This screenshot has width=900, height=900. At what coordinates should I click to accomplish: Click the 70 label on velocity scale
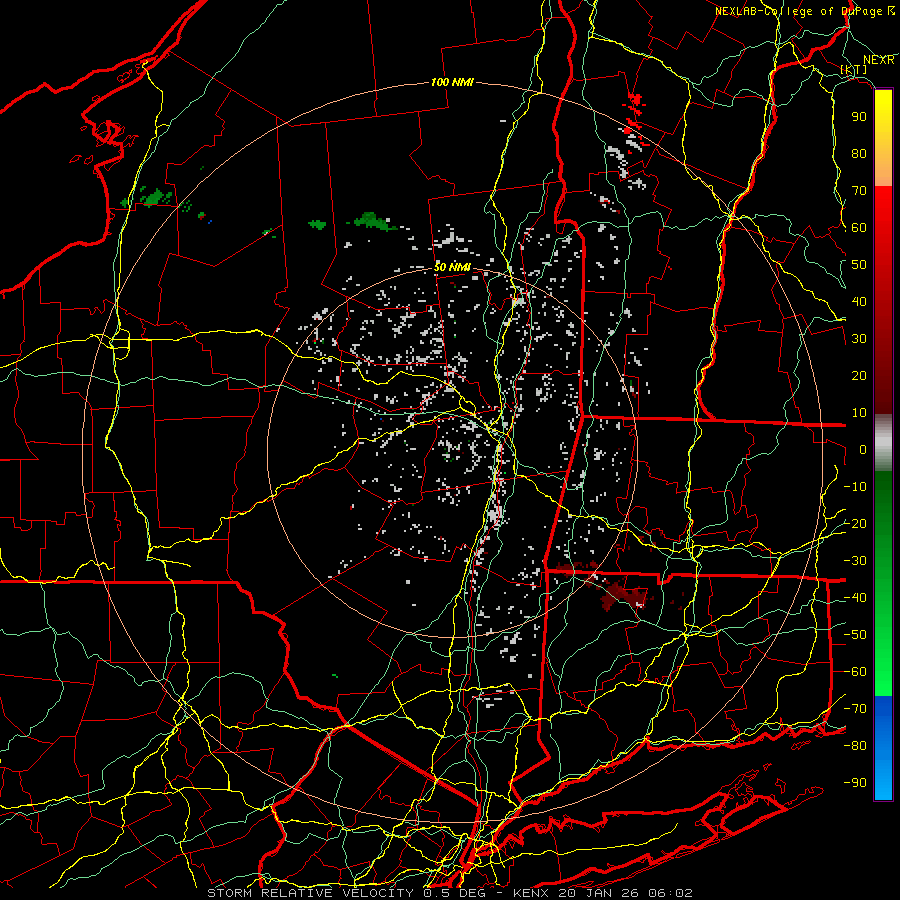pos(859,191)
